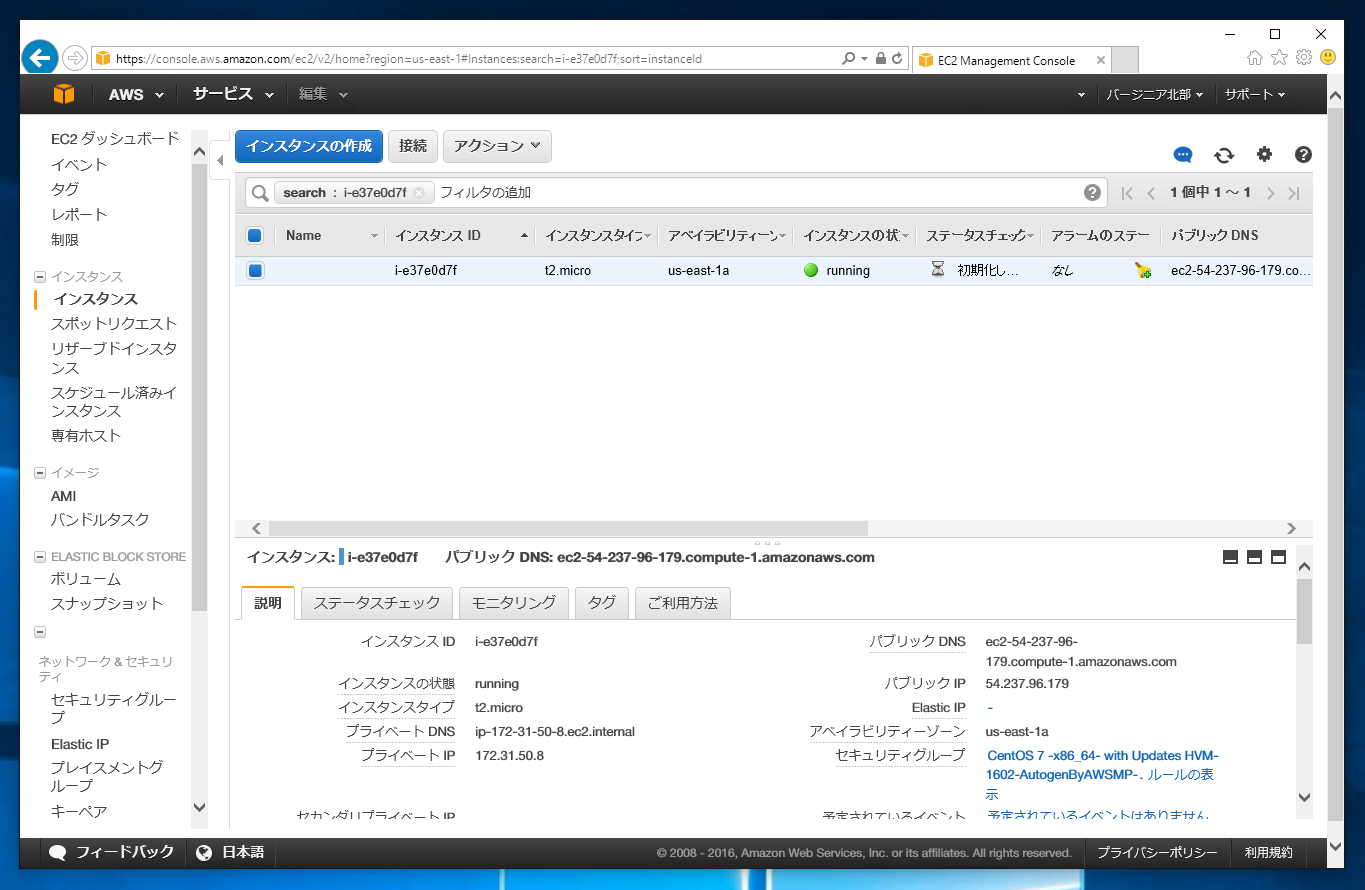Image resolution: width=1365 pixels, height=890 pixels.
Task: Click the smiley feedback icon in browser
Action: point(1328,58)
